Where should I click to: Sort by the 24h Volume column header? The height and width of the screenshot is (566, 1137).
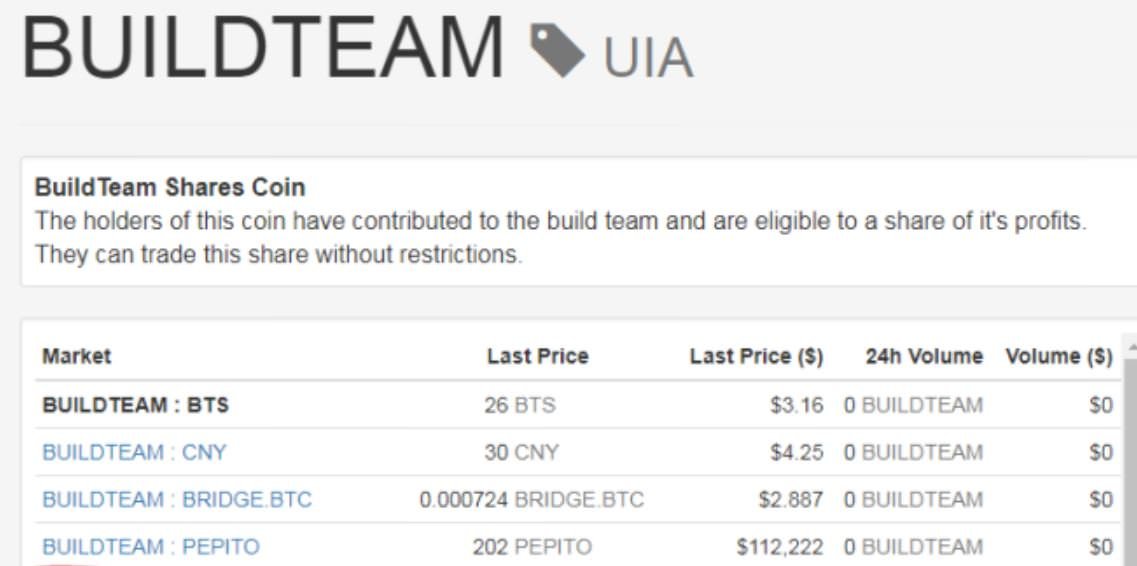pyautogui.click(x=924, y=356)
